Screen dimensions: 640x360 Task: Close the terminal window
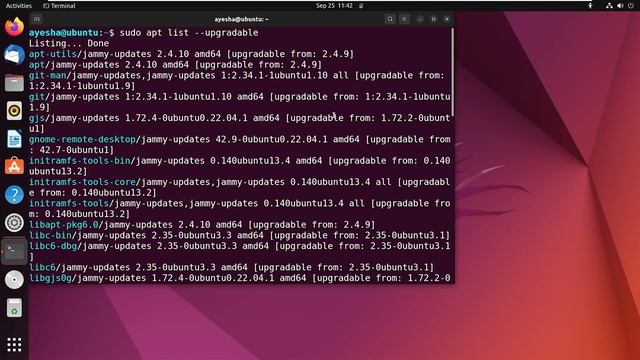pyautogui.click(x=447, y=19)
